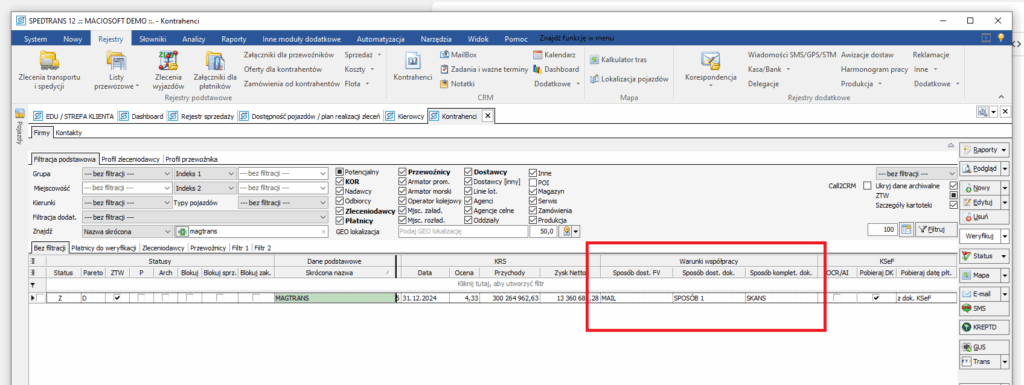This screenshot has width=1024, height=385.
Task: Open the Typy pojazdów dropdown
Action: click(322, 202)
